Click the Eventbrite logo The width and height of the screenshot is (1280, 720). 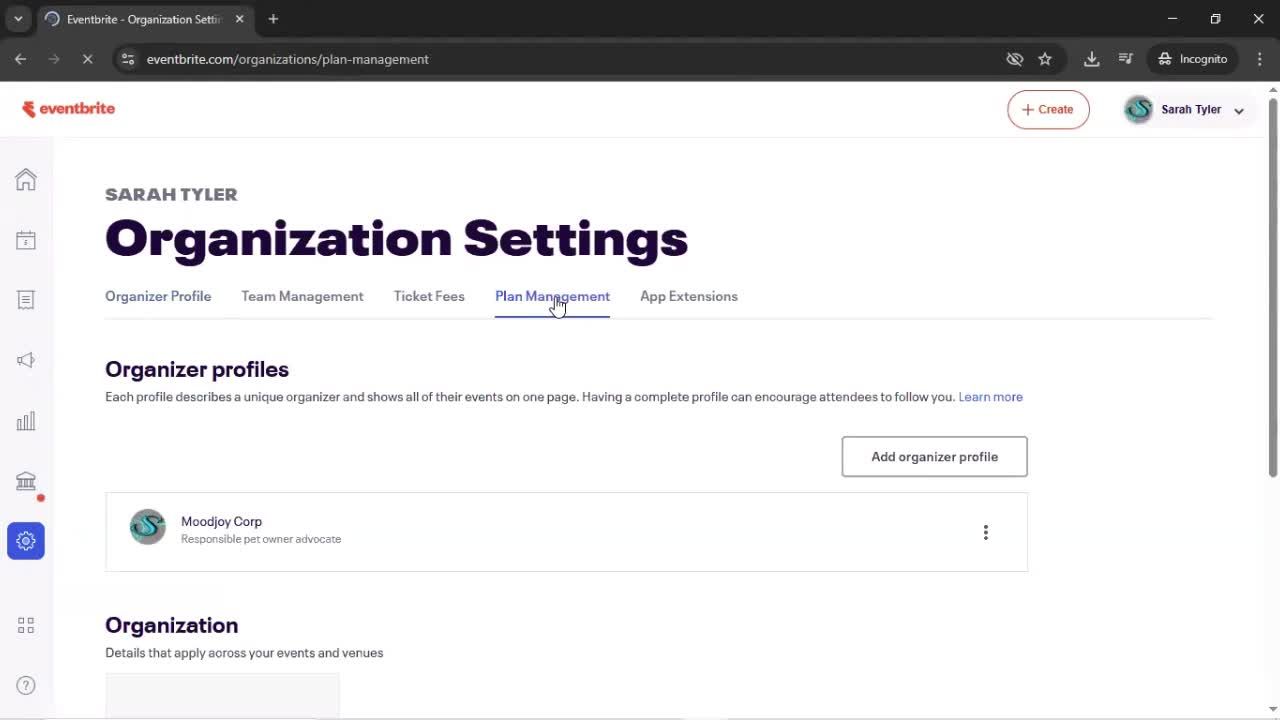(x=68, y=109)
